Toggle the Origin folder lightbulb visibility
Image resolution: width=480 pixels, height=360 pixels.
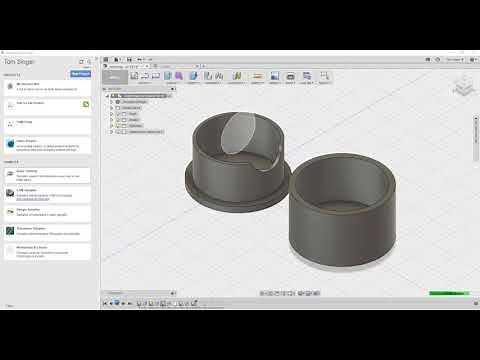coord(118,114)
